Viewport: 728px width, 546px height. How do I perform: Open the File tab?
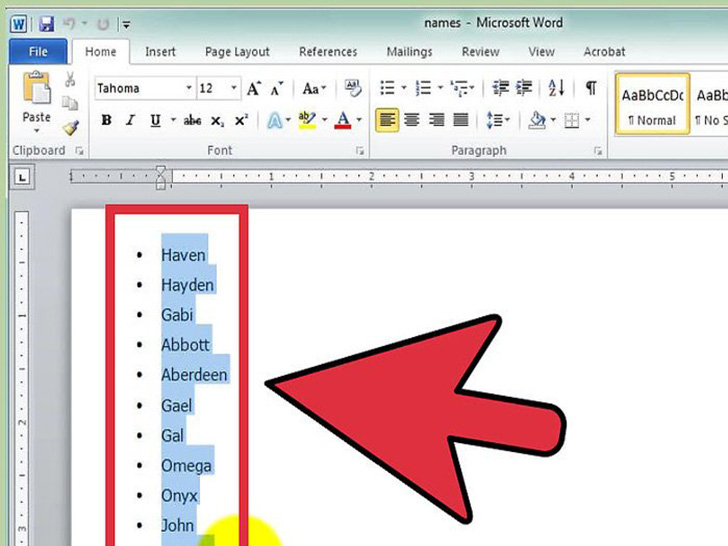(x=38, y=52)
